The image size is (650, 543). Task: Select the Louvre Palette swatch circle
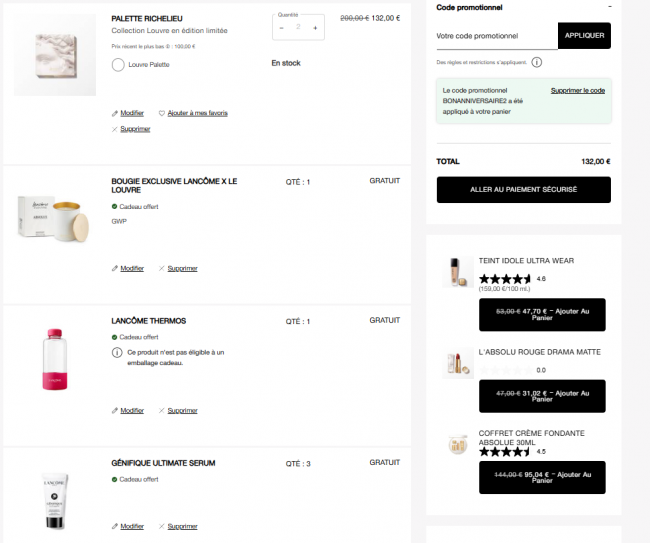[x=118, y=65]
